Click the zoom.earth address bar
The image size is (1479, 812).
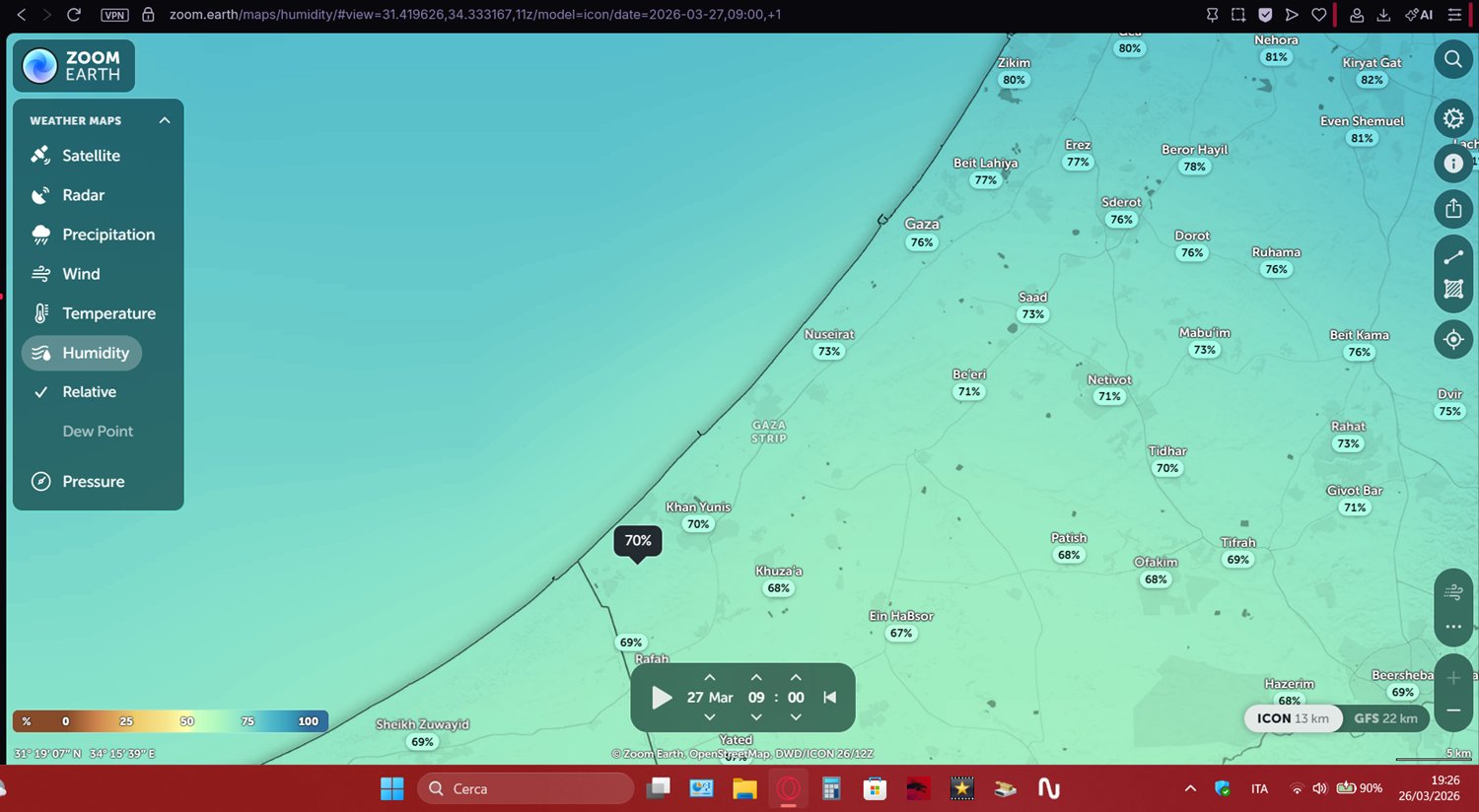coord(473,15)
